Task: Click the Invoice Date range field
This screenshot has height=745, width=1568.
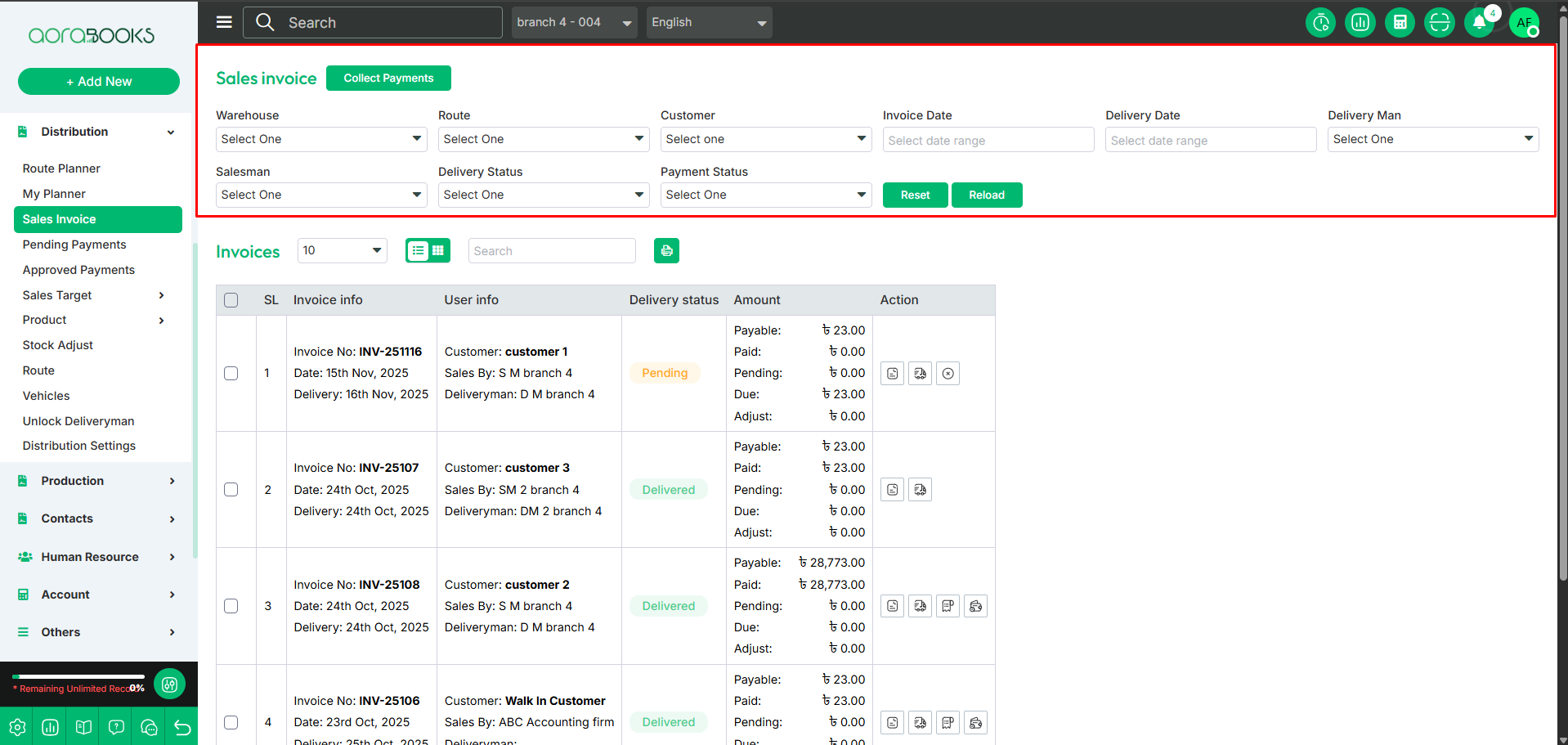Action: [988, 140]
